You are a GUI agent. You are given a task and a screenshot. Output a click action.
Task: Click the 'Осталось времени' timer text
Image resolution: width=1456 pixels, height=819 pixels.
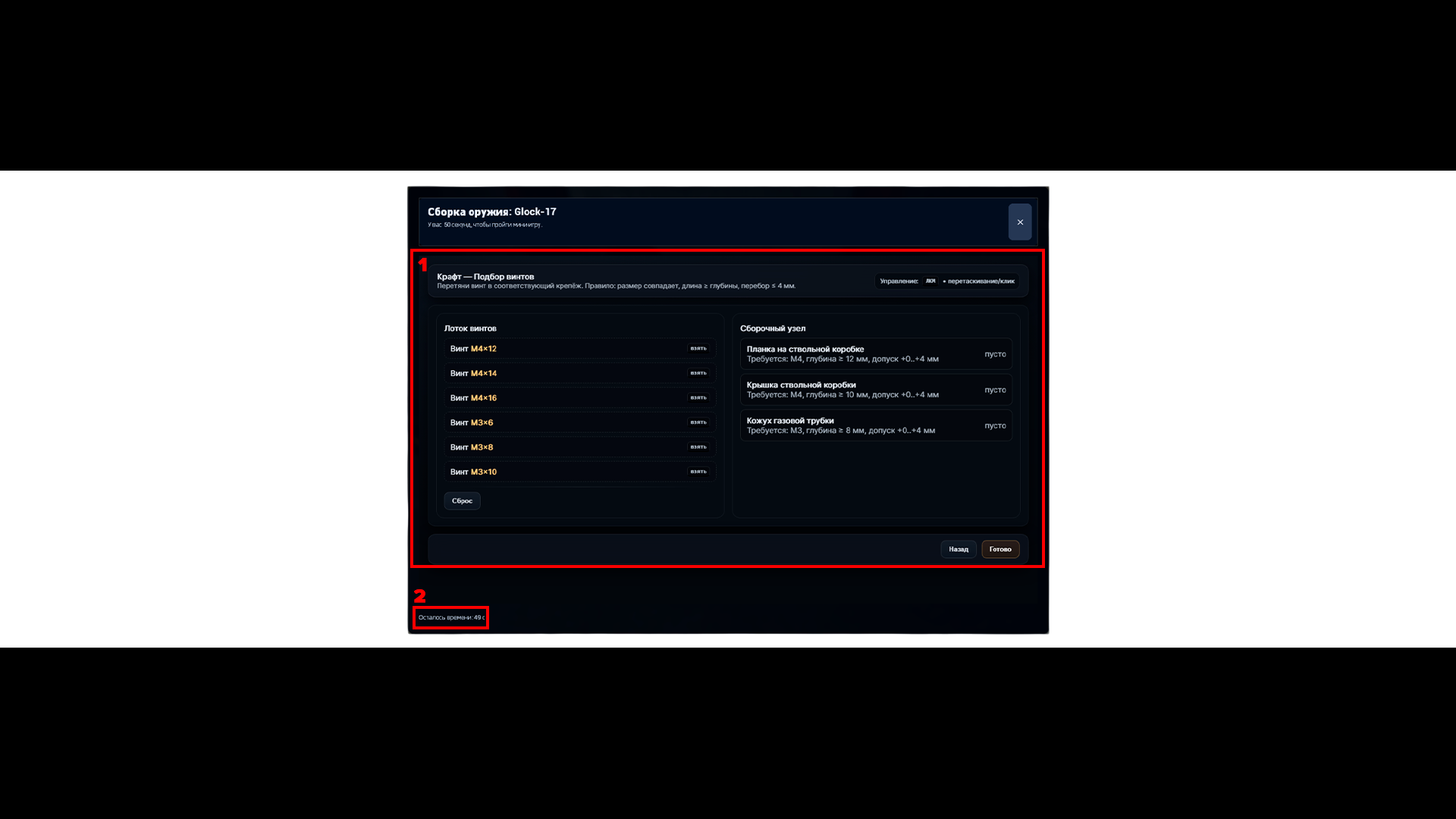click(x=451, y=617)
